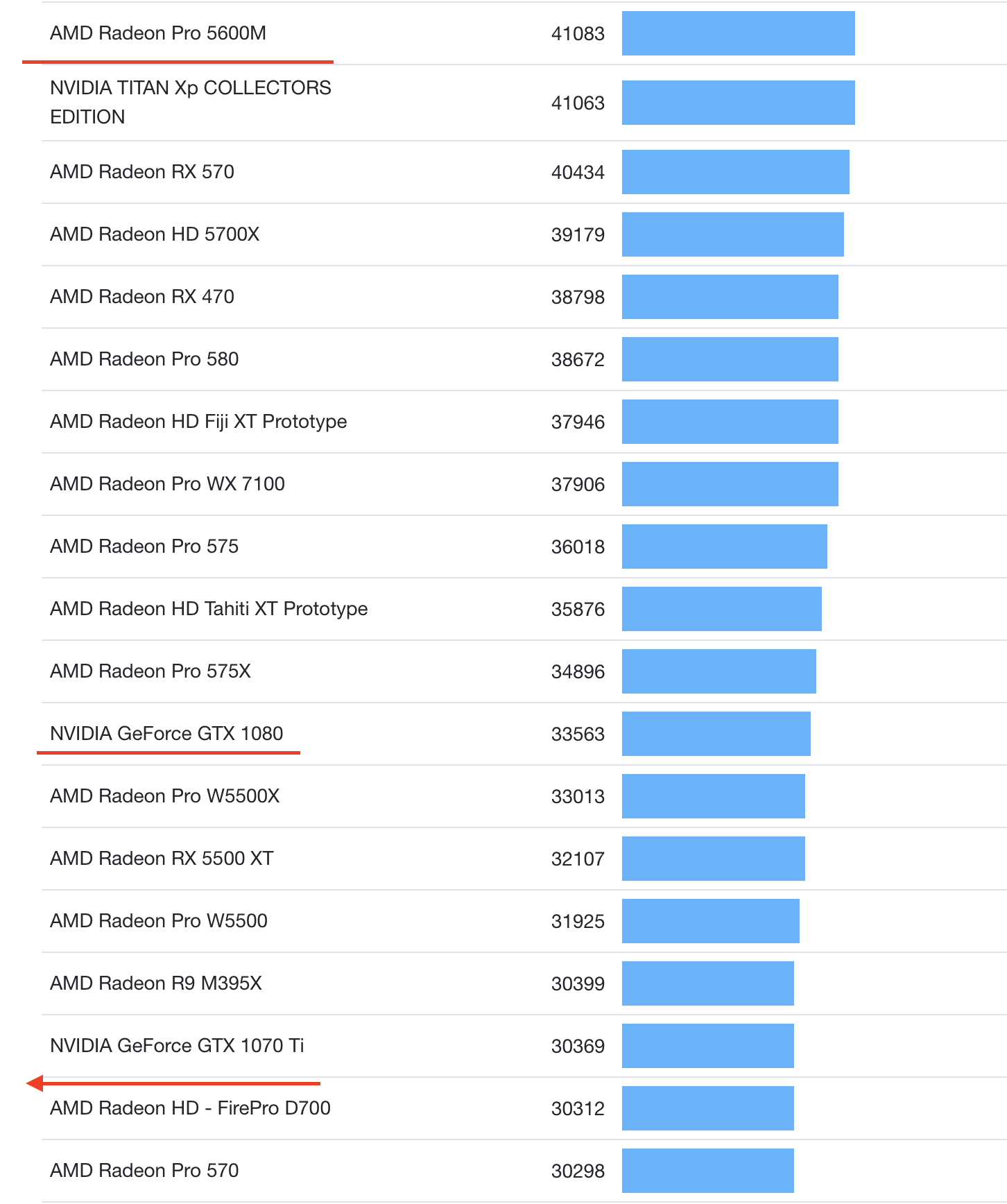Click the score value 30298
Screen dimensions: 1007x1204
[578, 1171]
